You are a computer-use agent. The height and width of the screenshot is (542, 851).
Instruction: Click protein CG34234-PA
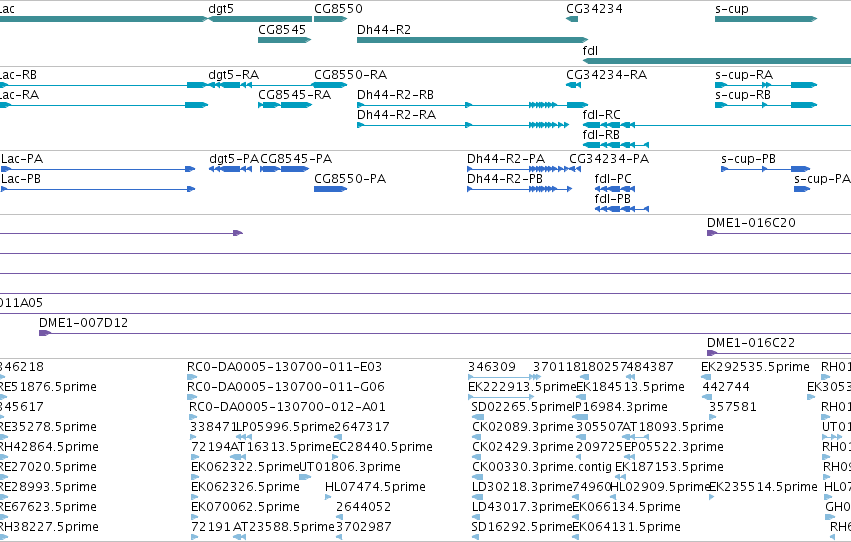[609, 159]
